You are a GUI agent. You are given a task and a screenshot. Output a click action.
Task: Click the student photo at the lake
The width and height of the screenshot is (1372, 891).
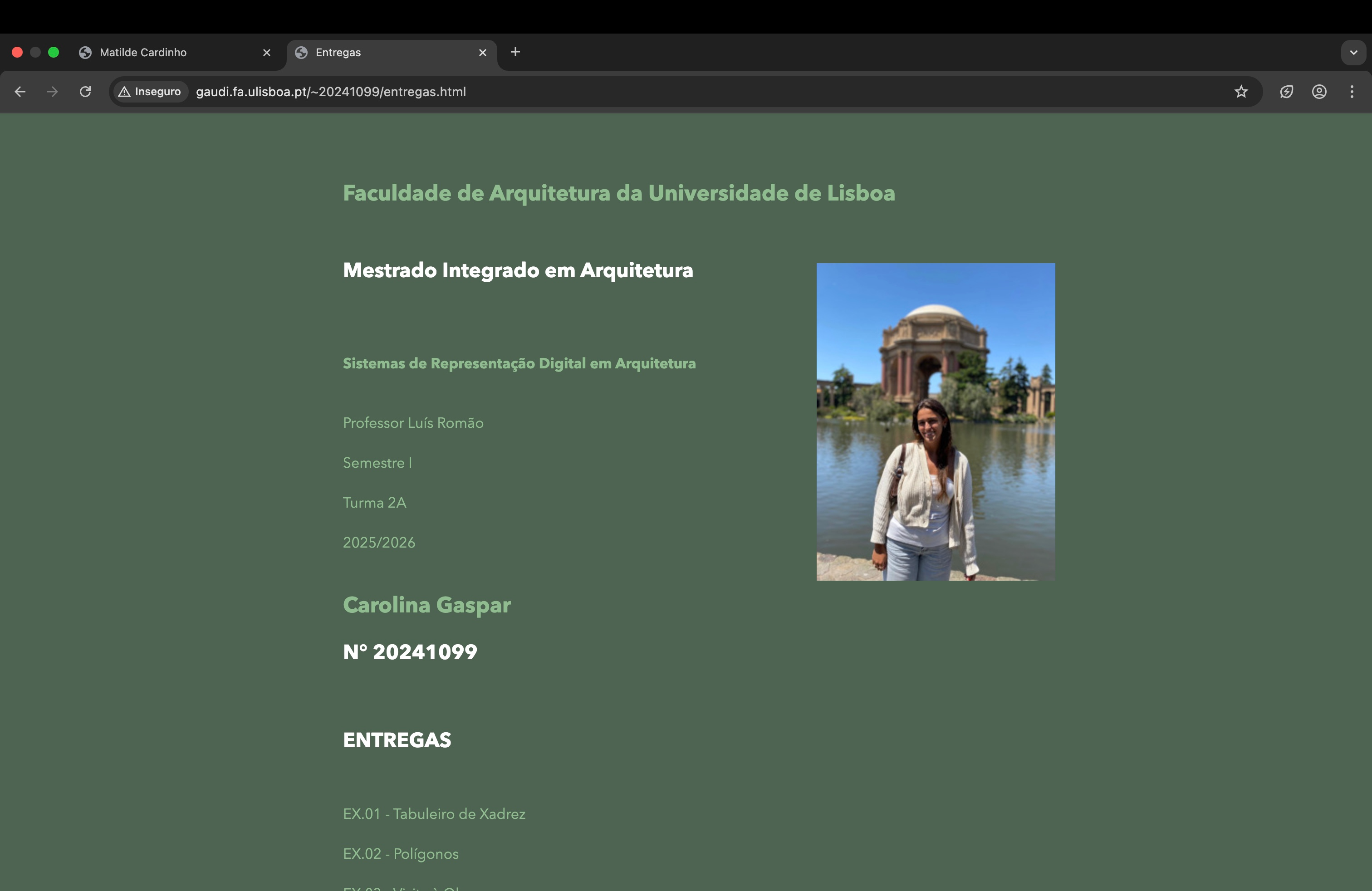click(x=936, y=421)
